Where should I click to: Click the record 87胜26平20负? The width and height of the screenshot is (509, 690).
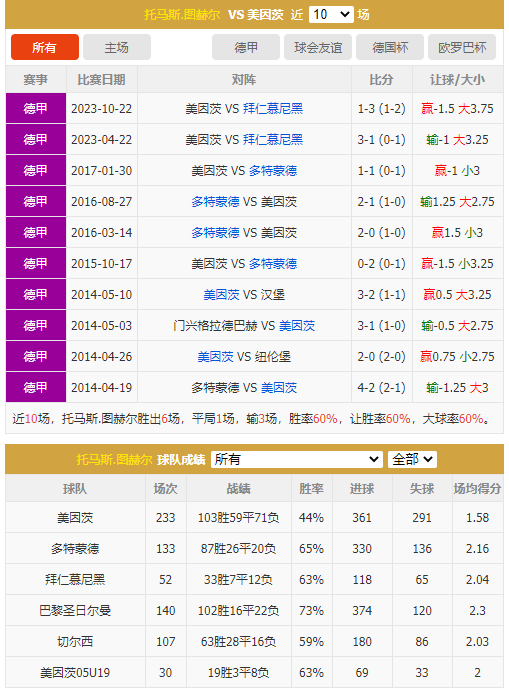(x=238, y=549)
